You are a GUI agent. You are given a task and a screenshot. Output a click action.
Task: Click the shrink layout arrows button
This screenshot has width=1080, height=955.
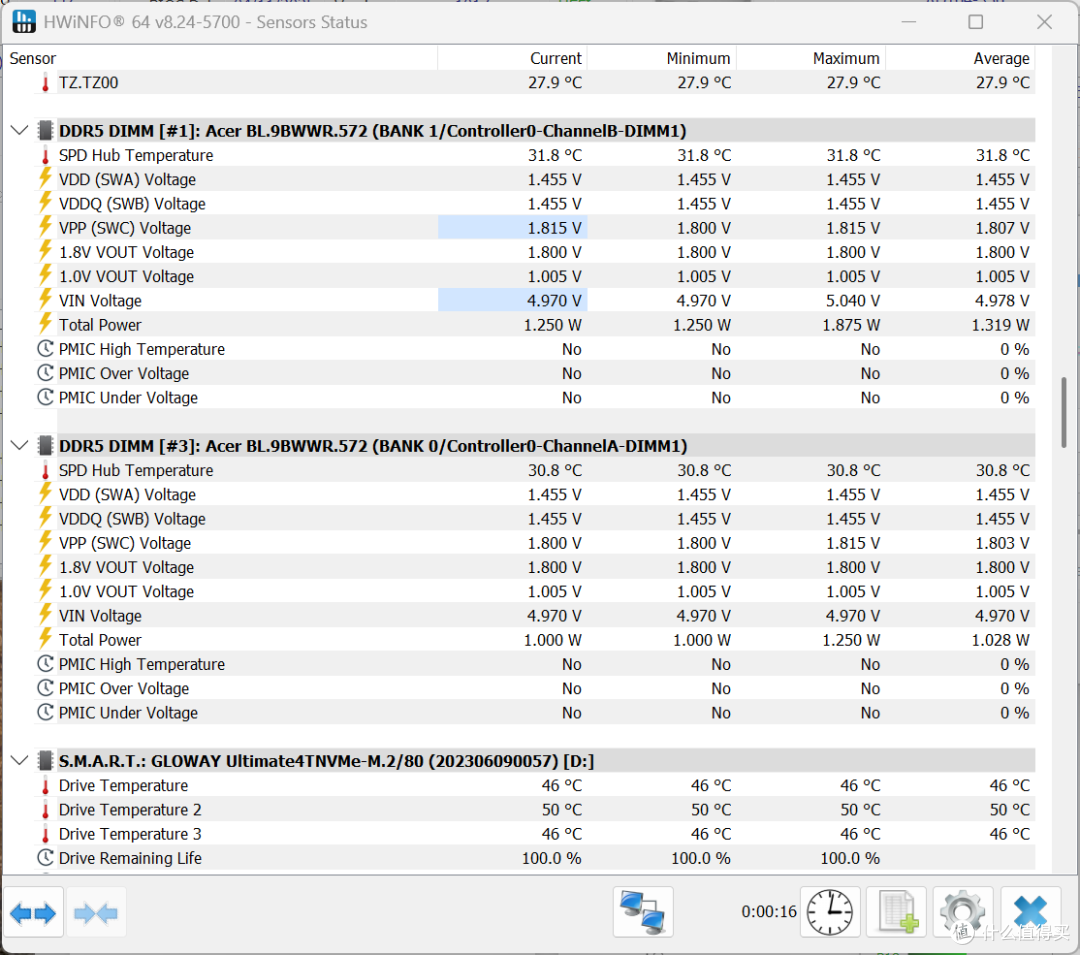pyautogui.click(x=96, y=913)
